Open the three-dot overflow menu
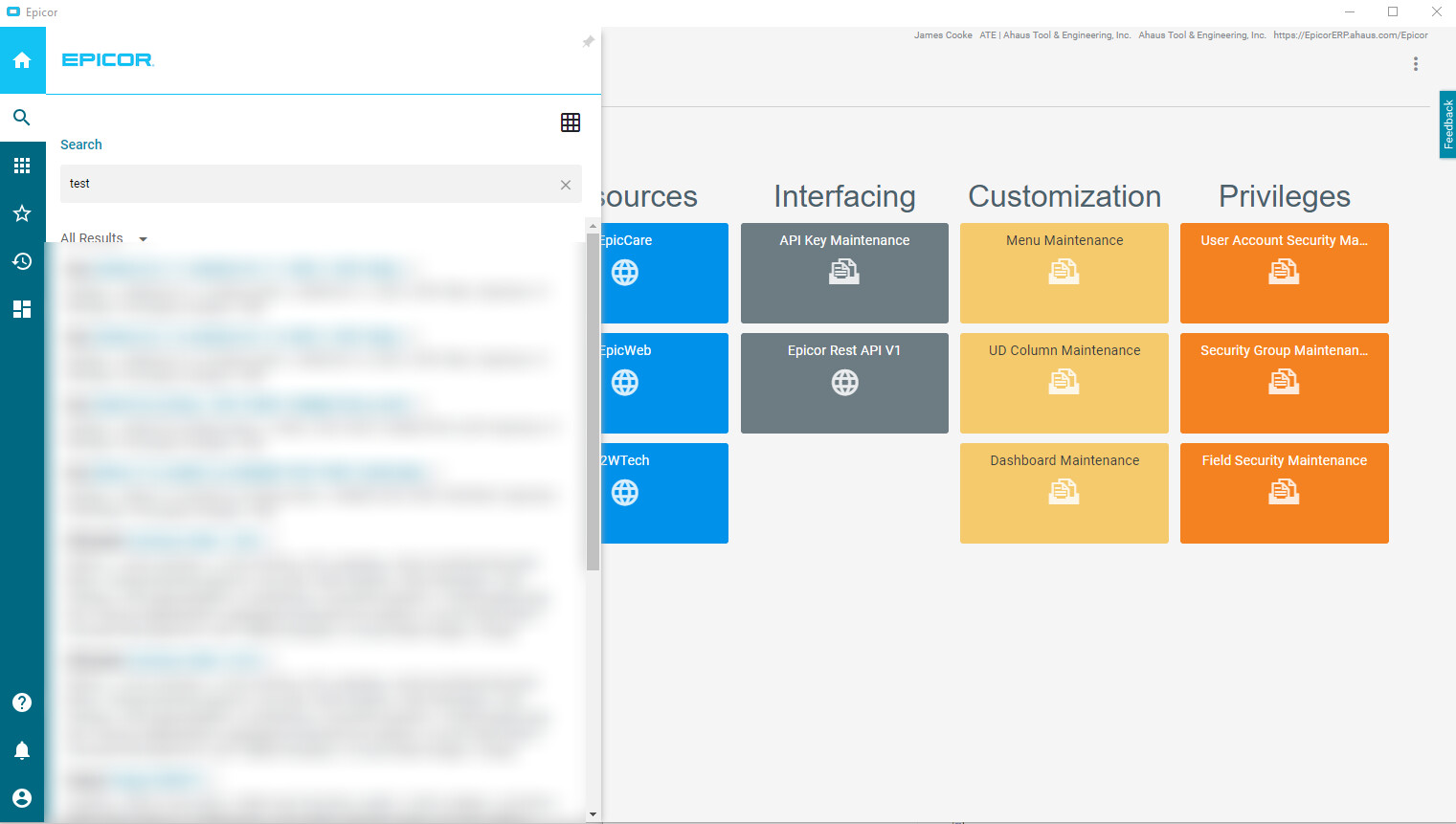 point(1415,64)
